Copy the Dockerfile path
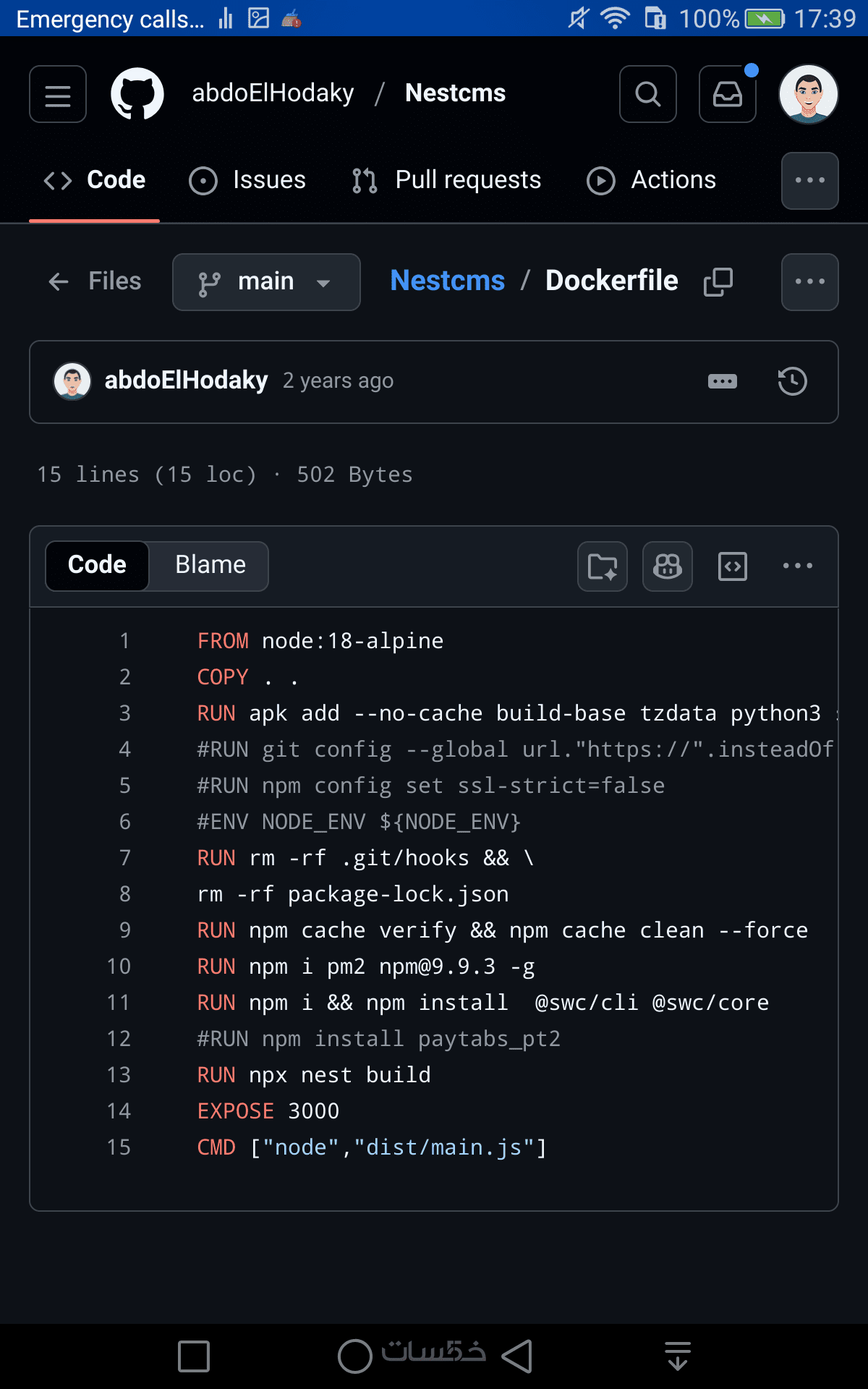The height and width of the screenshot is (1389, 868). click(x=718, y=281)
